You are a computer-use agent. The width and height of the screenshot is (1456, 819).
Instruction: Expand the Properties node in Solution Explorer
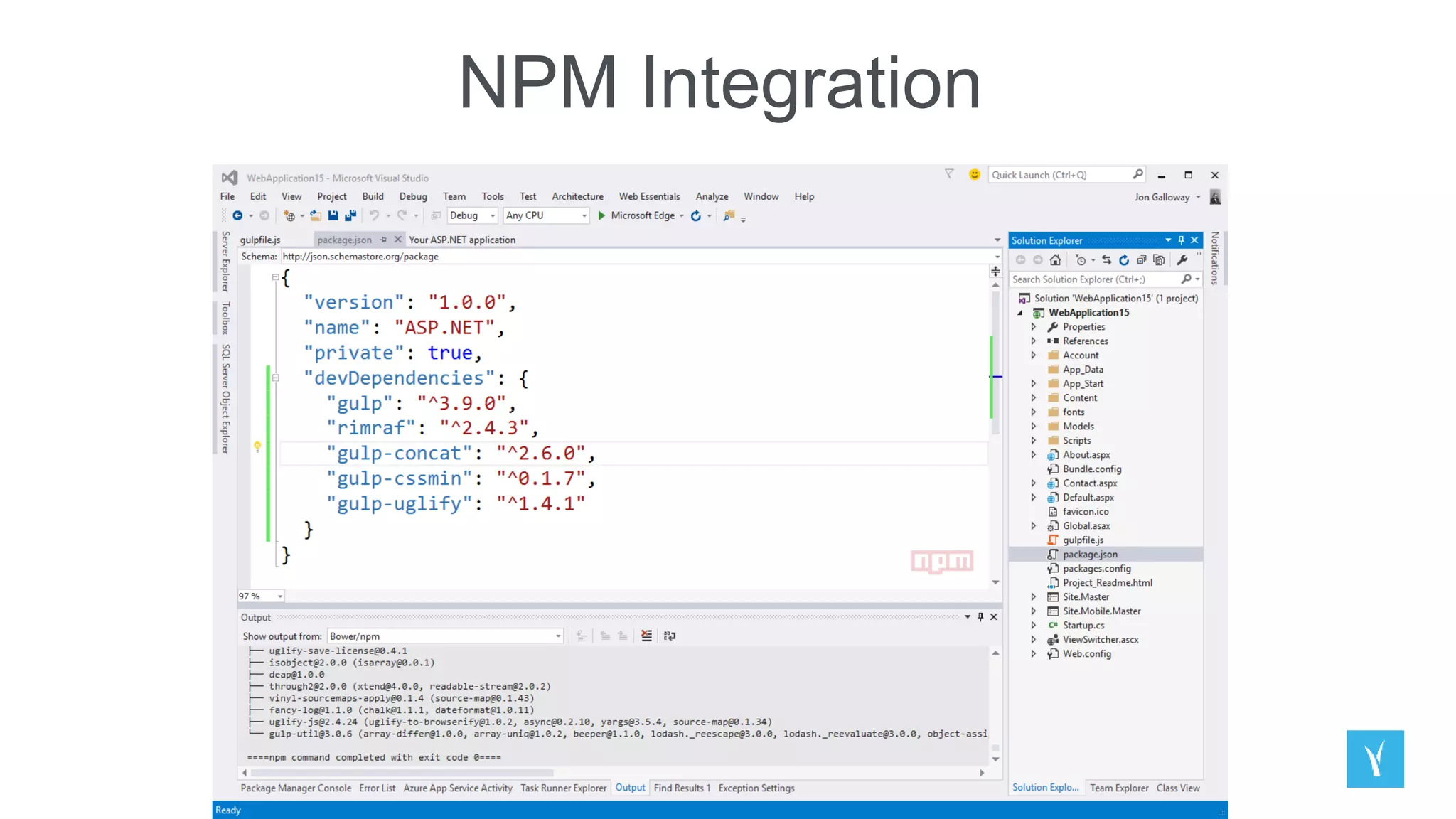[1034, 327]
